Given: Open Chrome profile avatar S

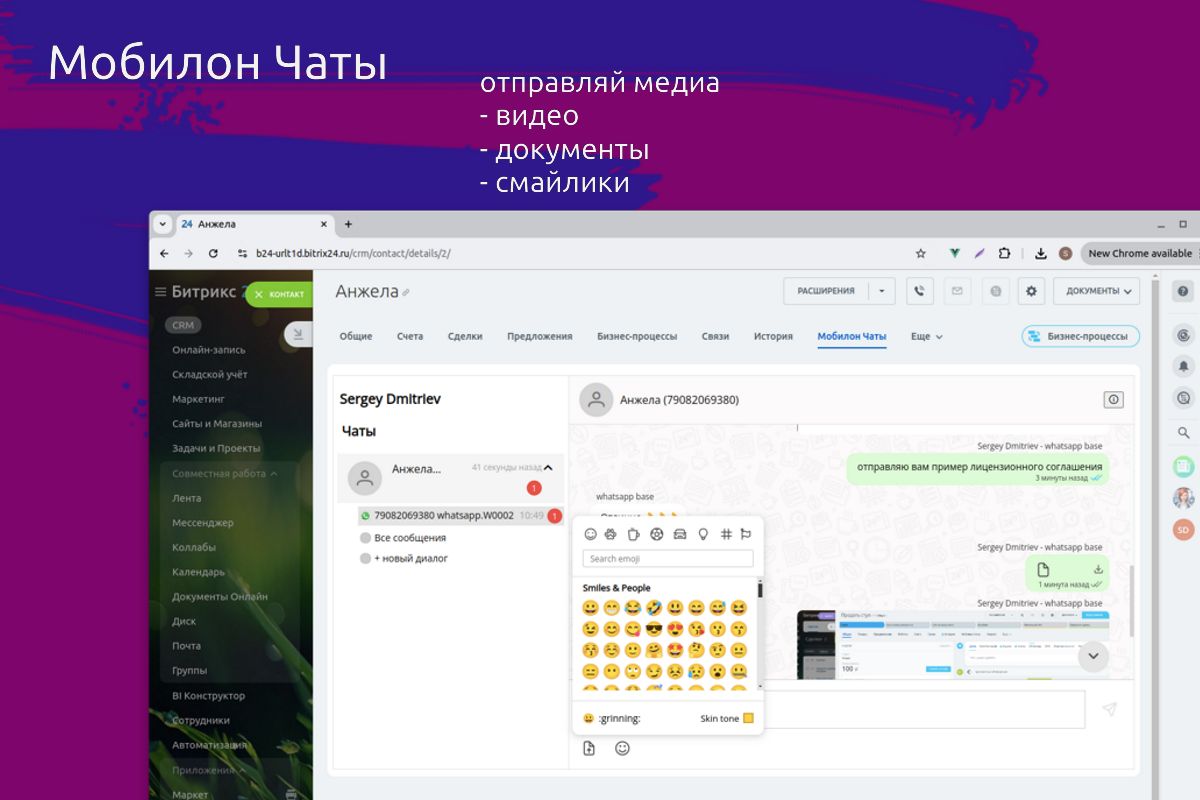Looking at the screenshot, I should pyautogui.click(x=1066, y=253).
